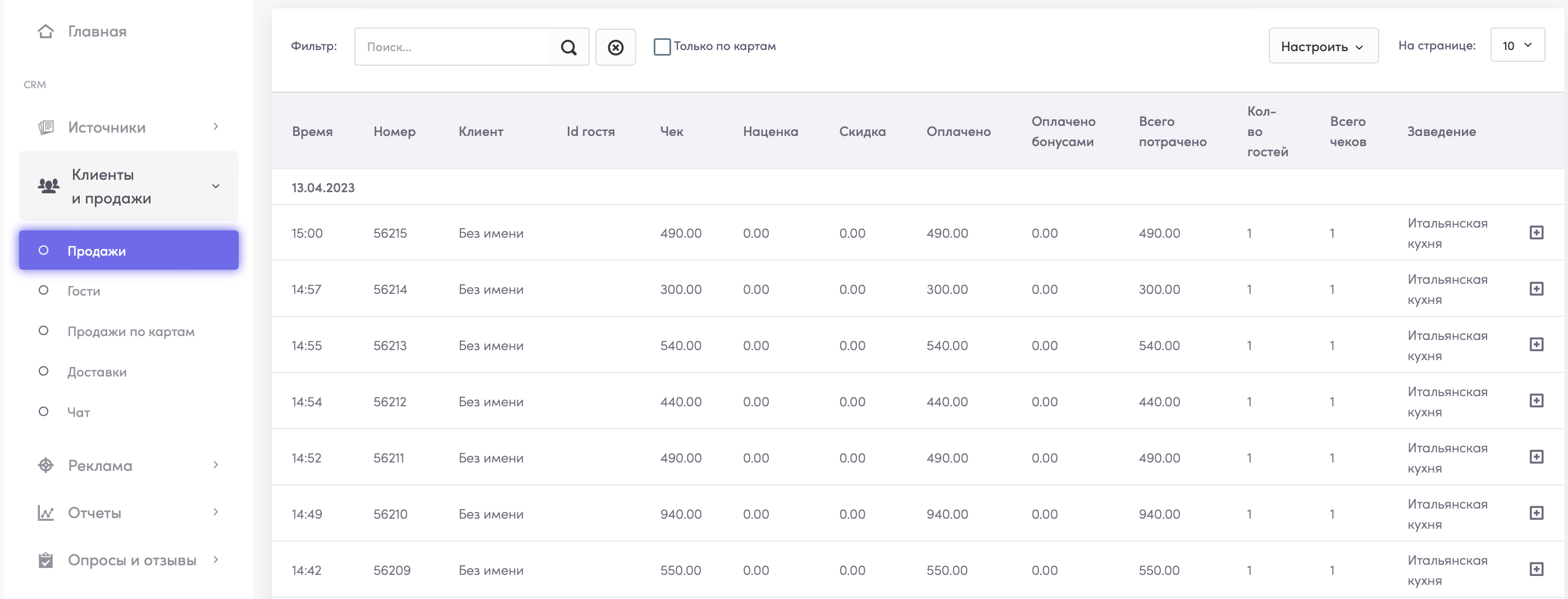This screenshot has width=1568, height=599.
Task: Open Продажи по картам menu item
Action: click(131, 332)
